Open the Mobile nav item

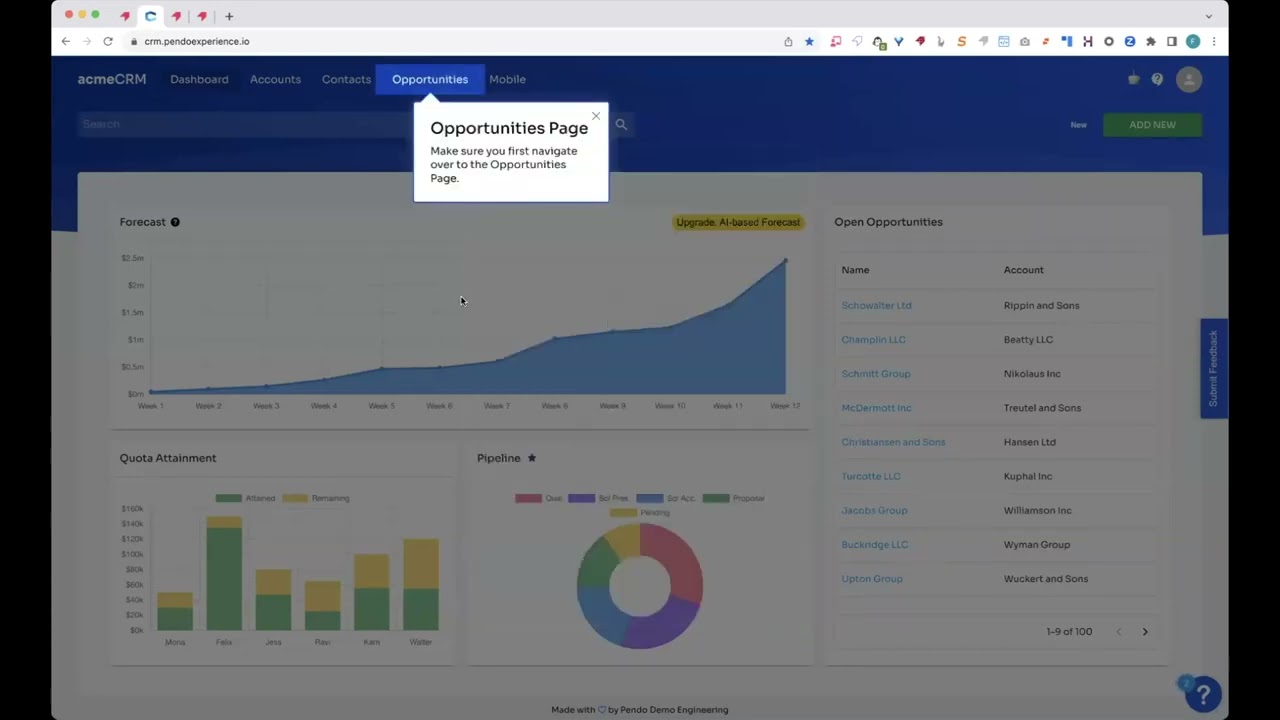(507, 79)
